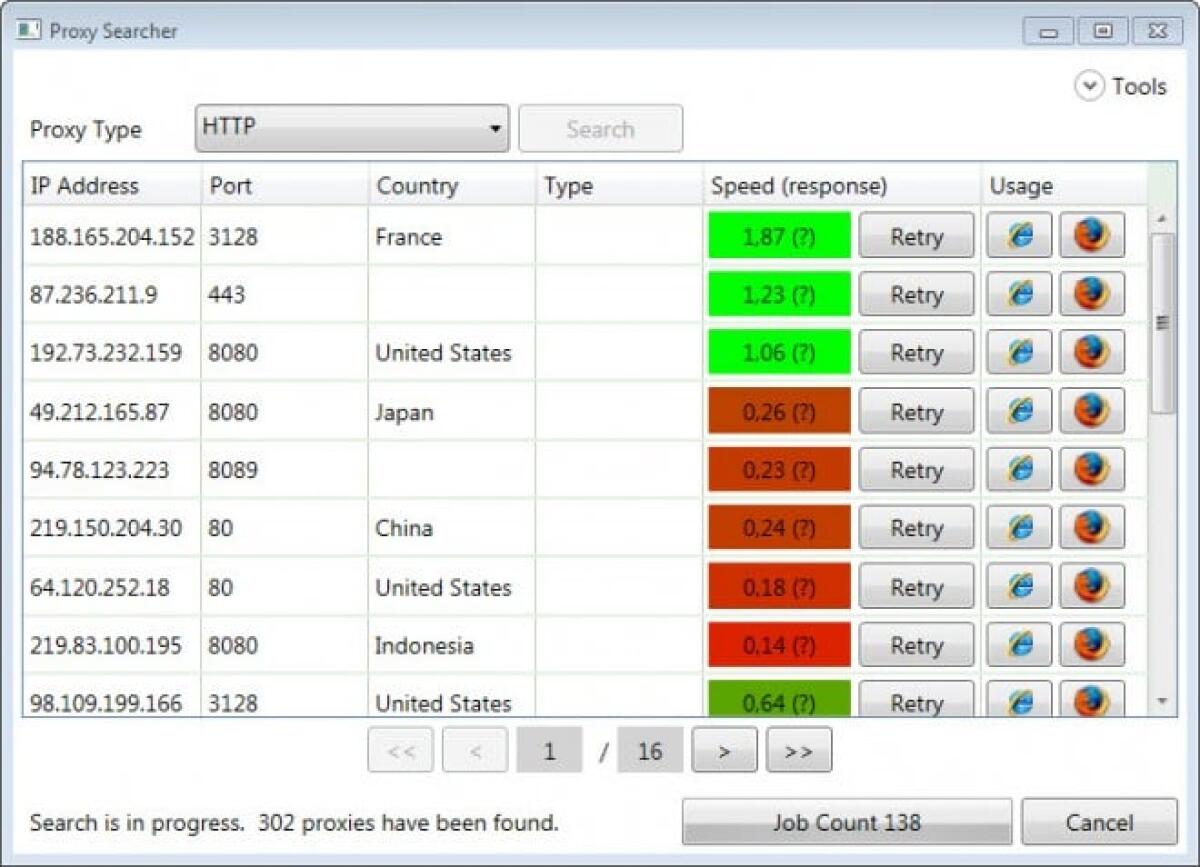Launch Firefox using proxy 87.236.211.9

[1092, 294]
